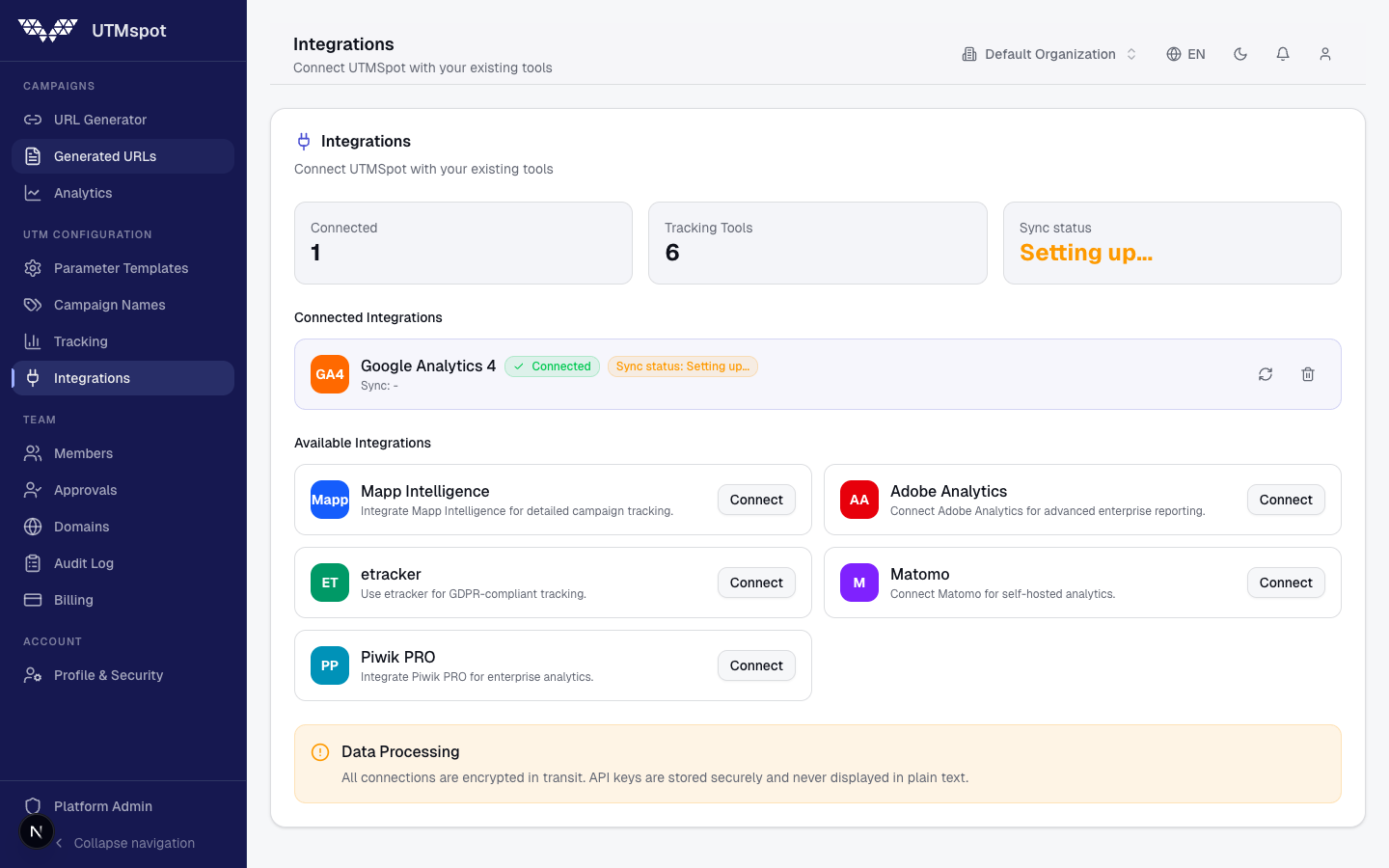Open the Default Organization selector

click(x=1049, y=54)
